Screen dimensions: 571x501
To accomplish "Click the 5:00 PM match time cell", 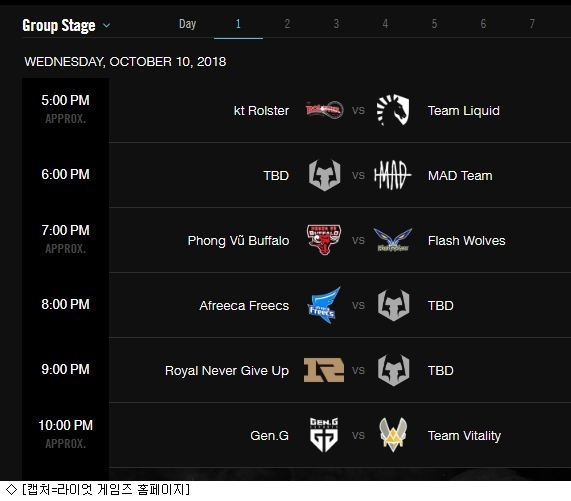I will pos(66,109).
